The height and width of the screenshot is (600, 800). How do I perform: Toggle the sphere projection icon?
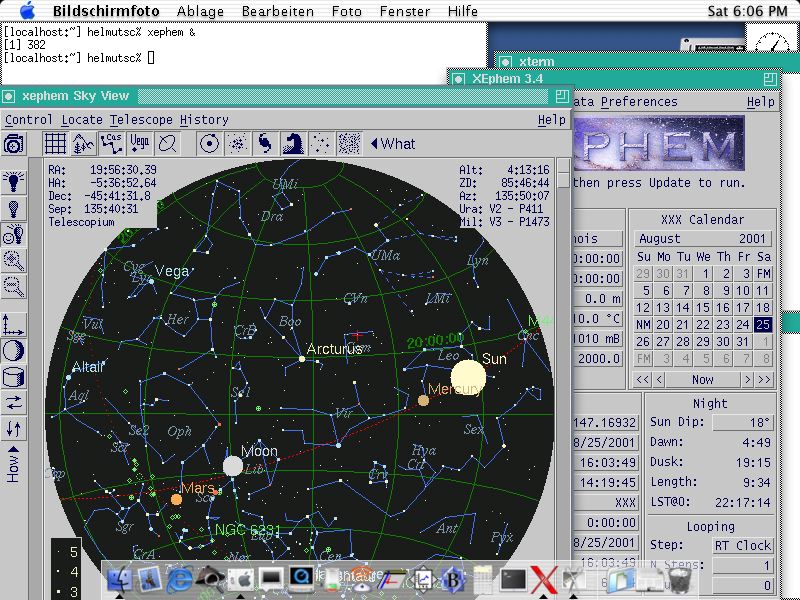(14, 351)
